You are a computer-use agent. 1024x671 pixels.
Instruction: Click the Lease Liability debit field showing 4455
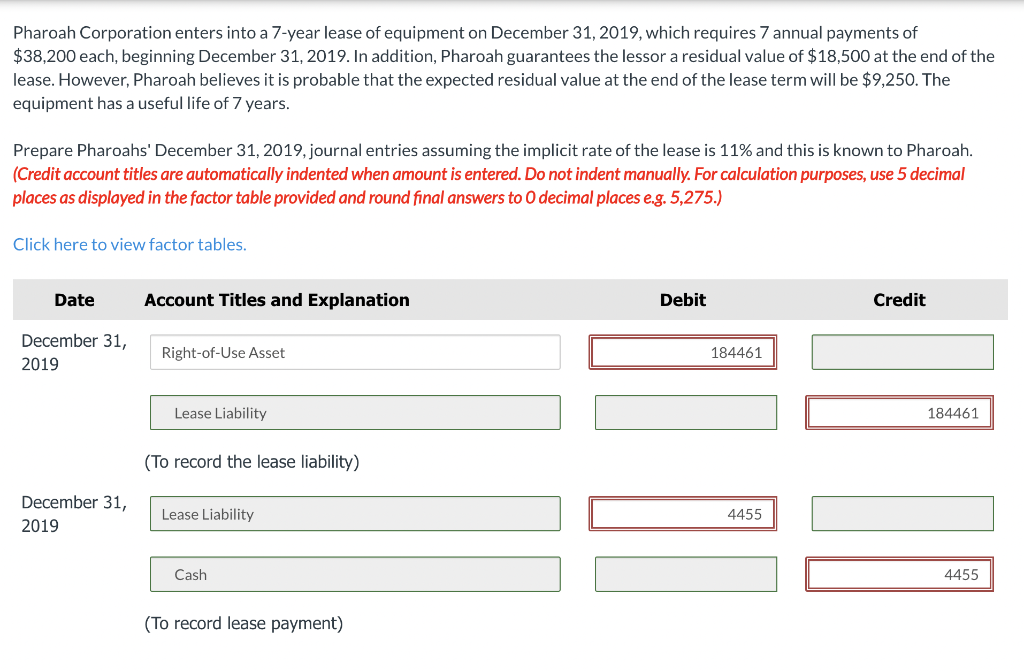(x=682, y=514)
